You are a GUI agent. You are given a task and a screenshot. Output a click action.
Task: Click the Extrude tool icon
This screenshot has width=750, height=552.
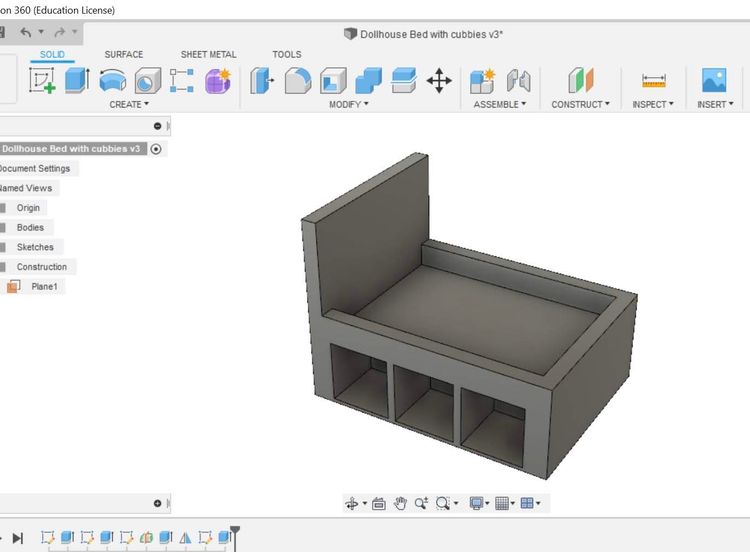click(x=77, y=81)
